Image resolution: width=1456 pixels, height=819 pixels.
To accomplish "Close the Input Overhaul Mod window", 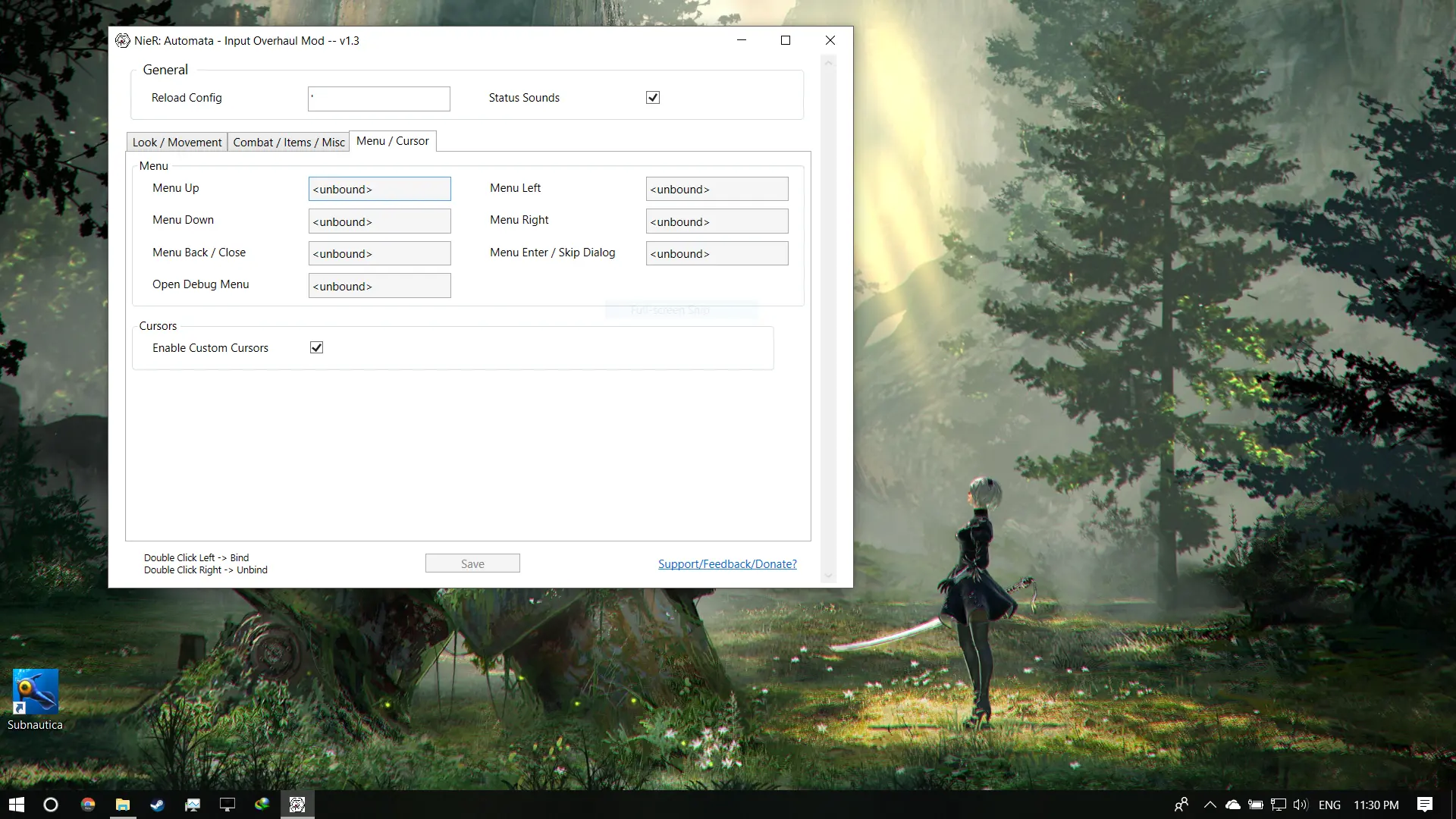I will tap(830, 40).
